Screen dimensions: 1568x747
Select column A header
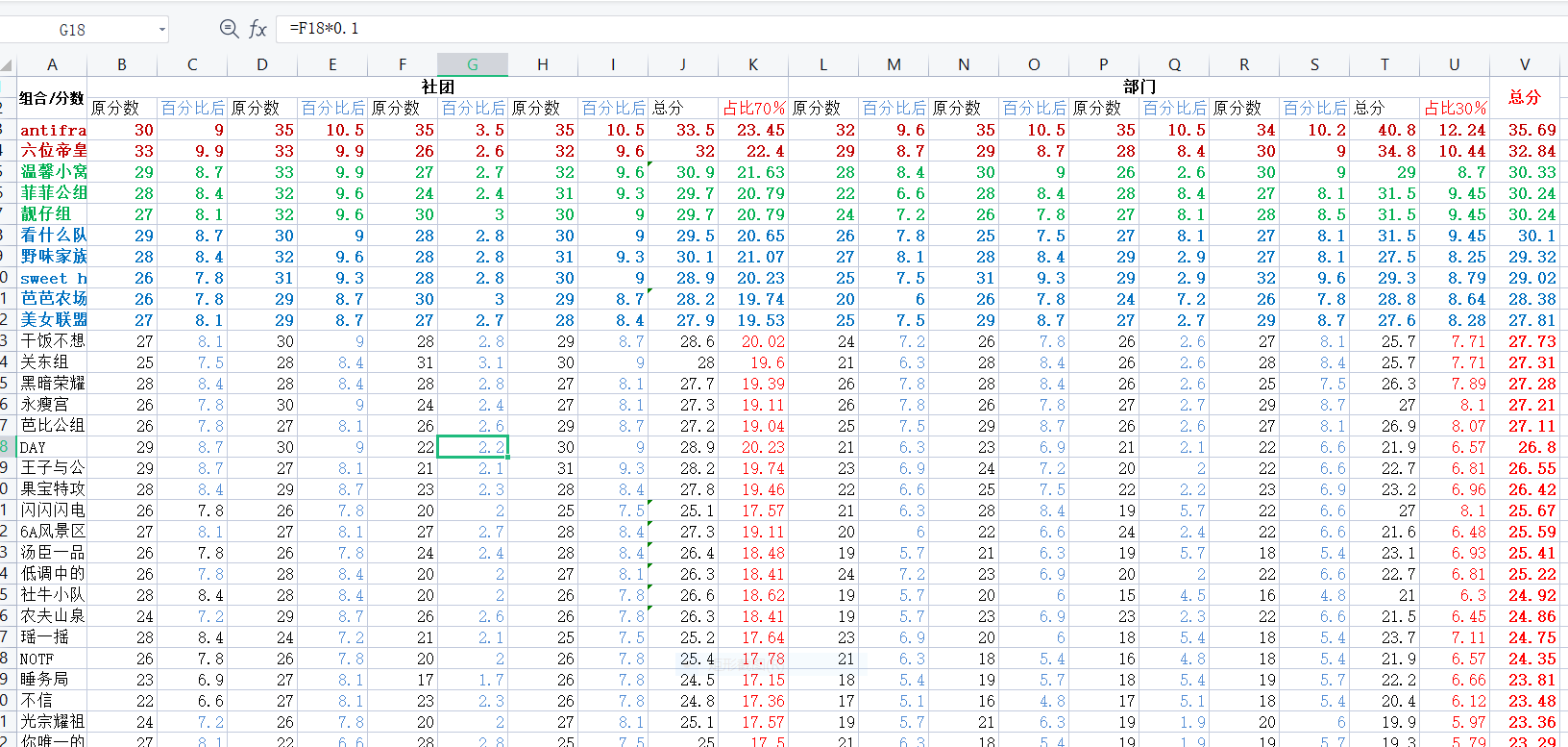(52, 64)
